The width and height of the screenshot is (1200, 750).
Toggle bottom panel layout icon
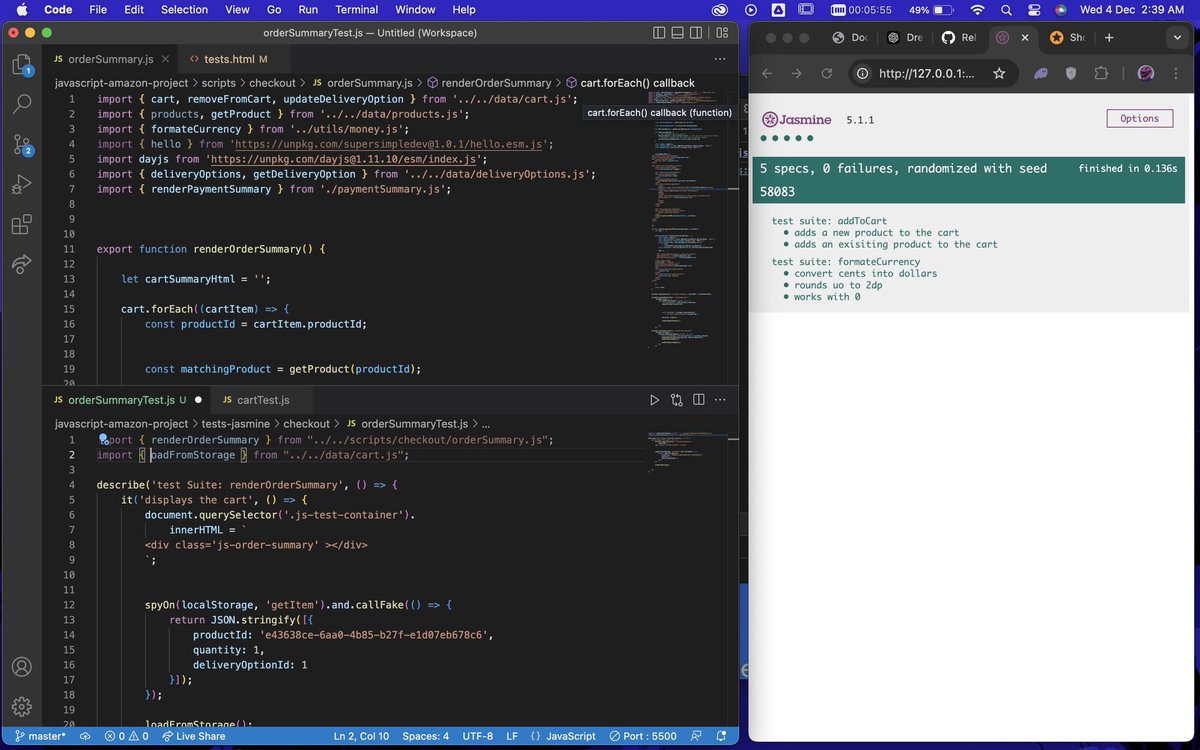[x=680, y=32]
